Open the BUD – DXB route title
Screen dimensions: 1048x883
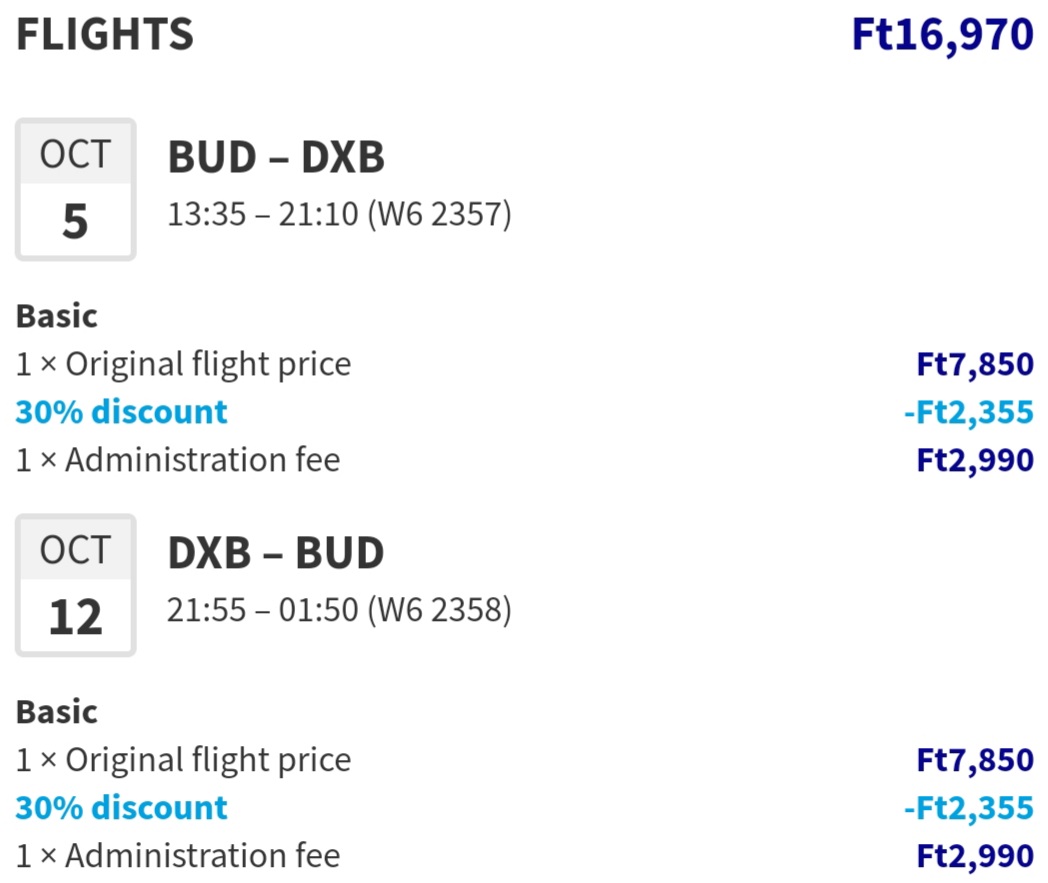[276, 158]
